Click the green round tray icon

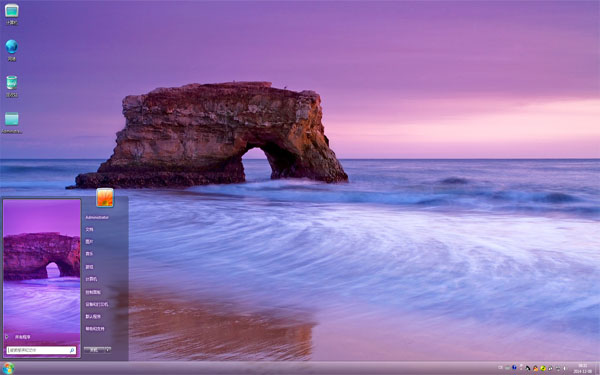[x=543, y=368]
